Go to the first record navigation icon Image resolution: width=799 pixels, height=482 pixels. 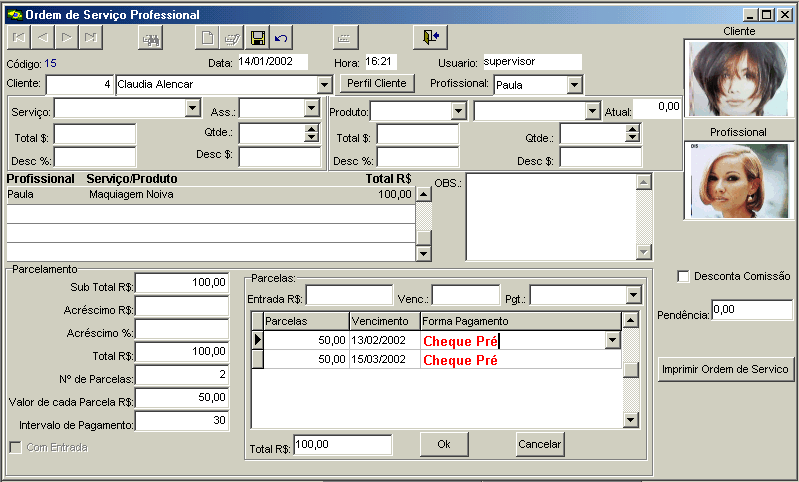pyautogui.click(x=18, y=38)
